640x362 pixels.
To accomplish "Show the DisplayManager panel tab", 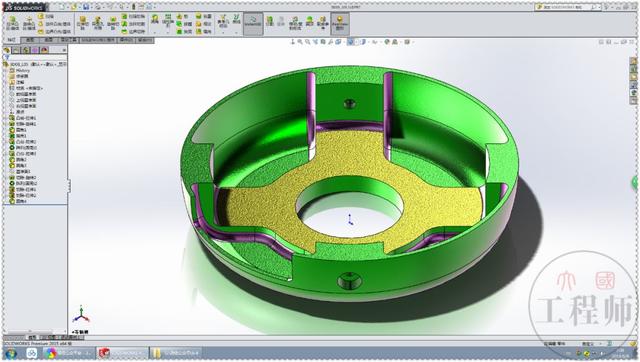I will (x=44, y=50).
